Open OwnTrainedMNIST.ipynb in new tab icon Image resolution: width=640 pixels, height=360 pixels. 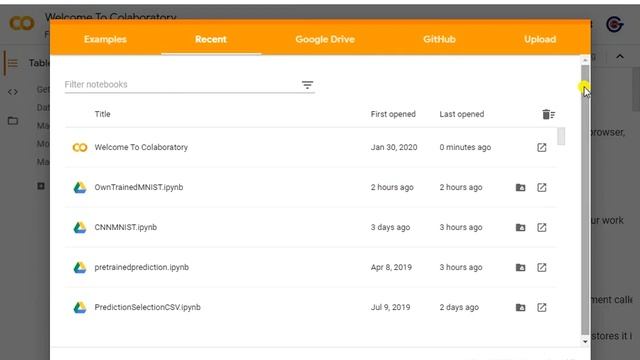pyautogui.click(x=542, y=187)
